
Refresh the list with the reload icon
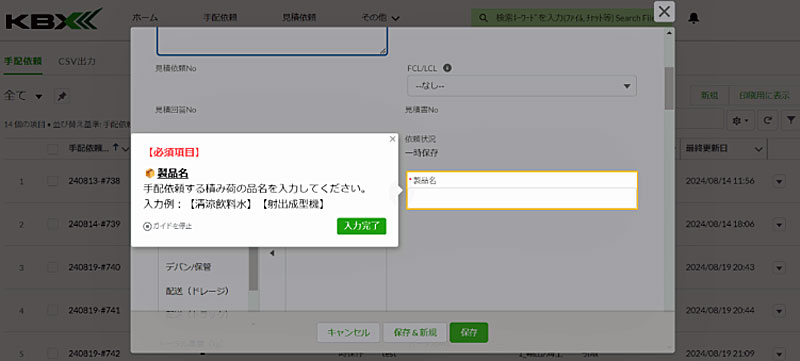point(767,120)
